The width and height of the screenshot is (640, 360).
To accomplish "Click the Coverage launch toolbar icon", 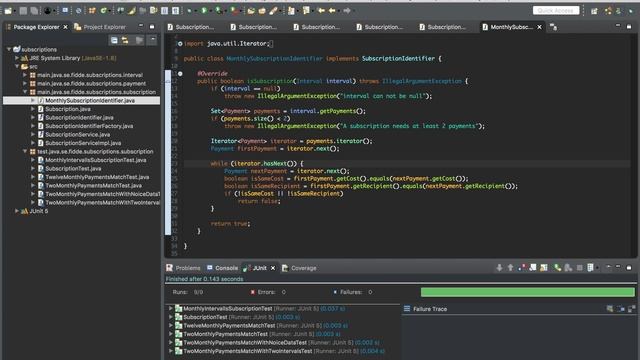I will pyautogui.click(x=219, y=11).
